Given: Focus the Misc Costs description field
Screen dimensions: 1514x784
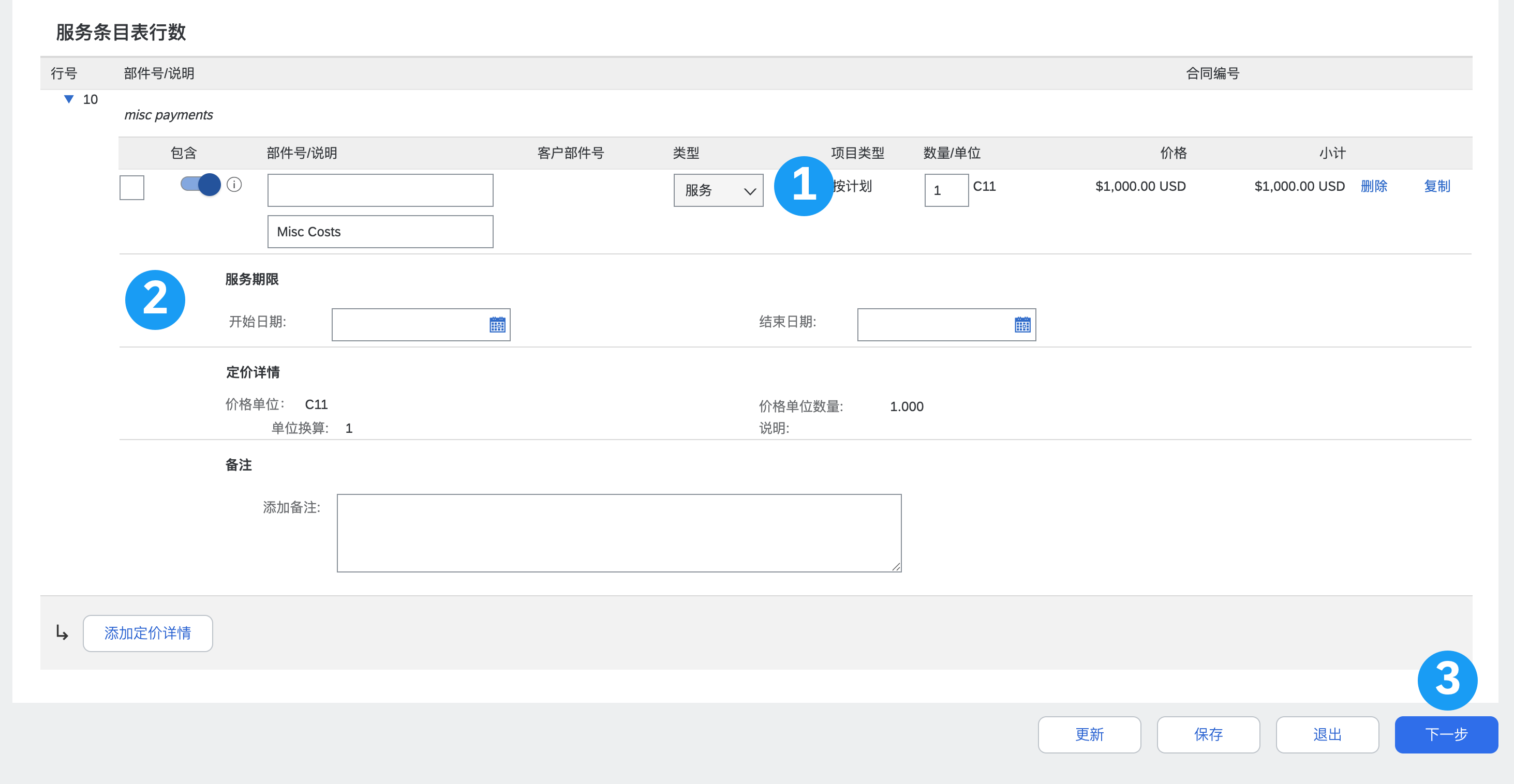Looking at the screenshot, I should point(380,231).
